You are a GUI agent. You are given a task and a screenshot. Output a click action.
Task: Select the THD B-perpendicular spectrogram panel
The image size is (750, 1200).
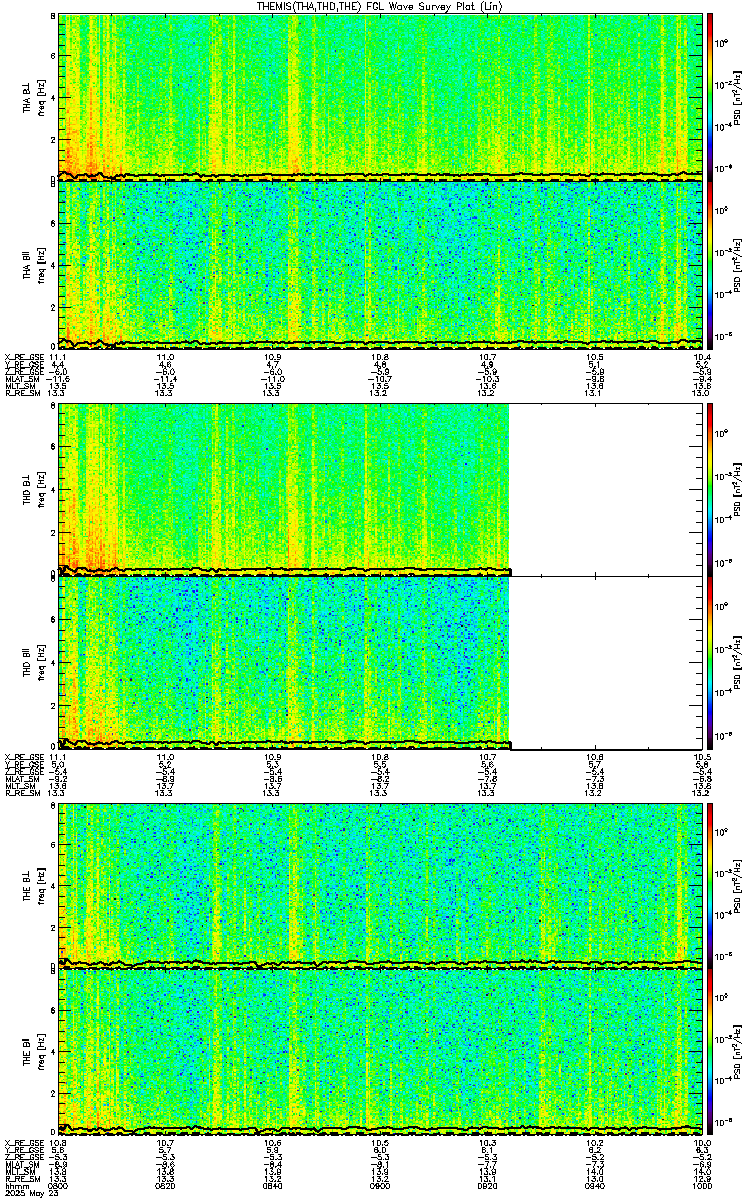[381, 489]
